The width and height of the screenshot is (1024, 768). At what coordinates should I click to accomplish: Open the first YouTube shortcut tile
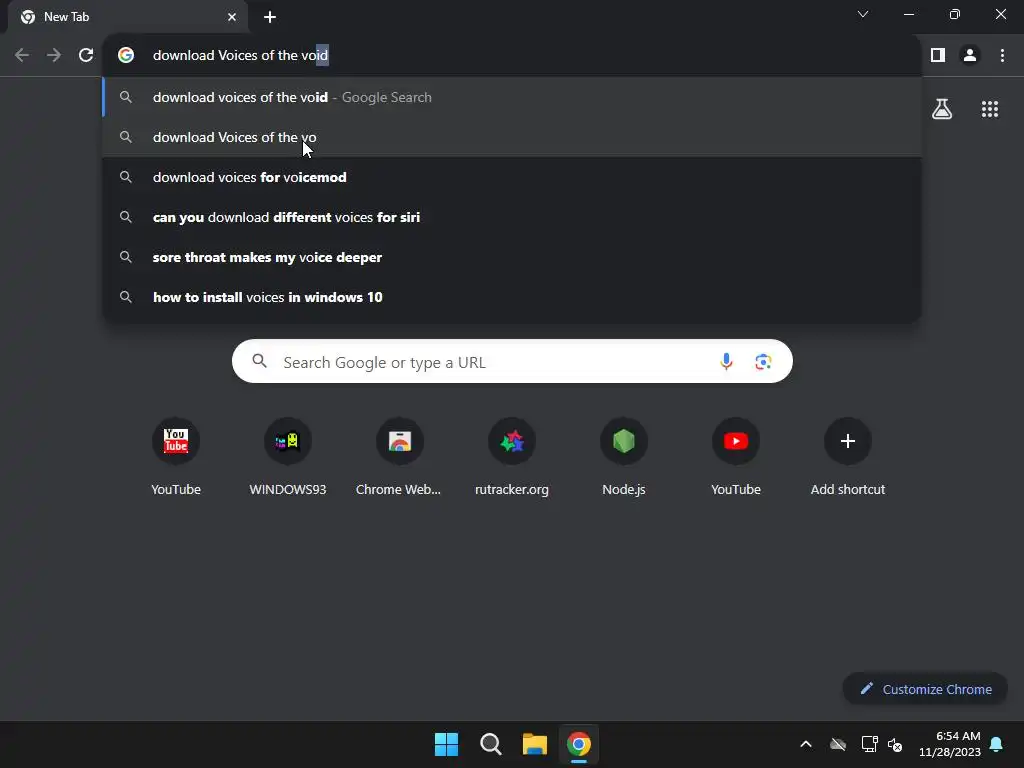click(x=176, y=457)
